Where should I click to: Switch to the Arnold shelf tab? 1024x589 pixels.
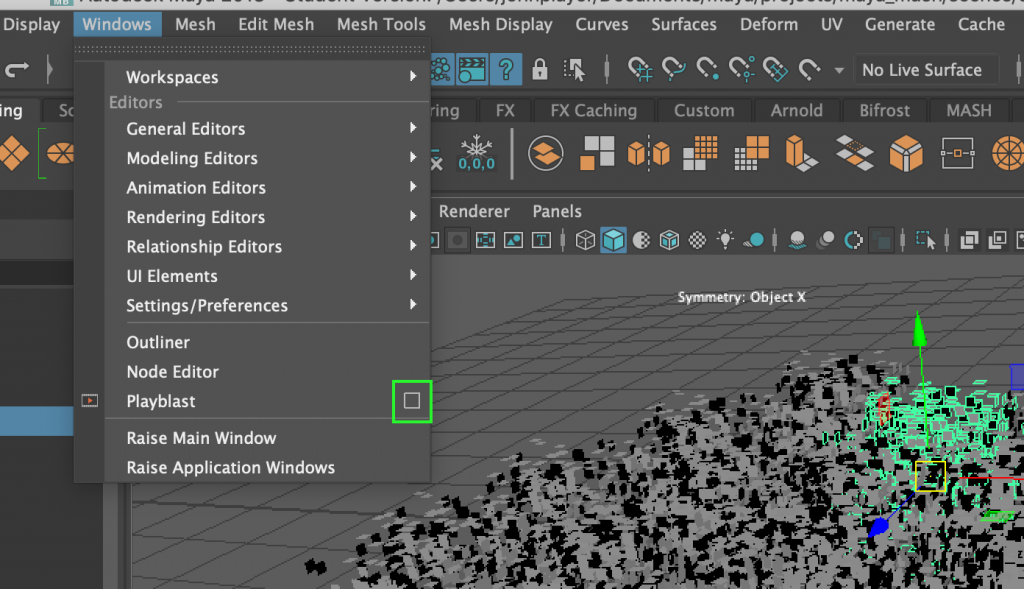click(796, 111)
